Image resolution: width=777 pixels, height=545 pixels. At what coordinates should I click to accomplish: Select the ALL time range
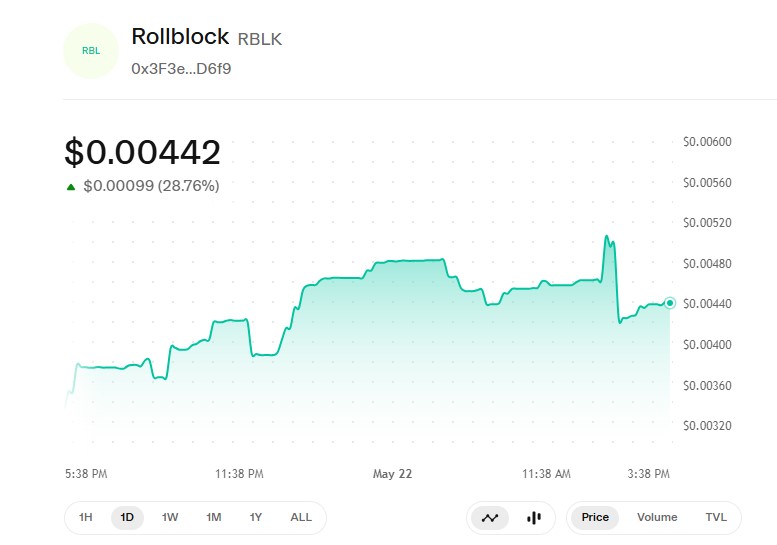point(301,517)
